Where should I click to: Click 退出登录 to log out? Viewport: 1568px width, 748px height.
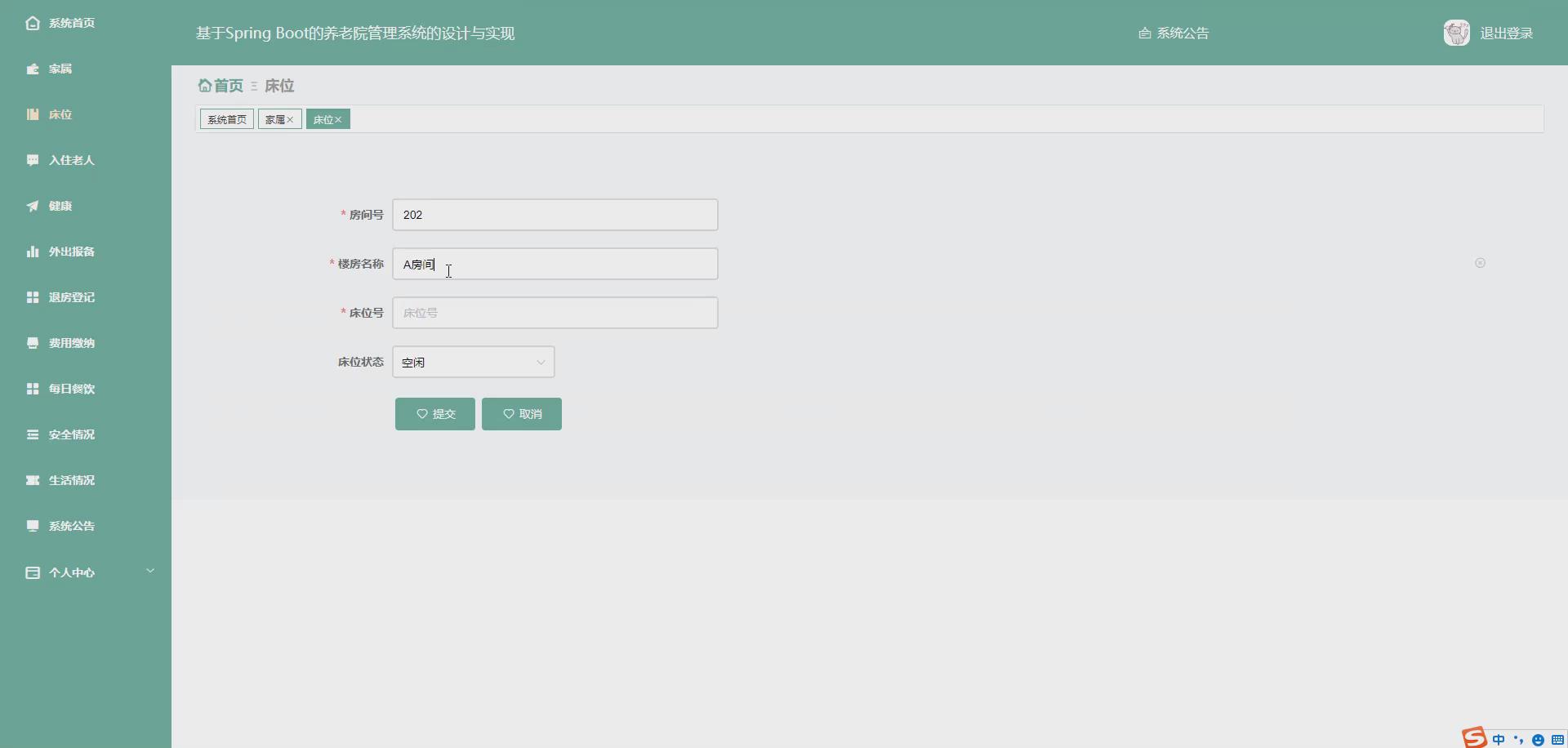[x=1507, y=33]
